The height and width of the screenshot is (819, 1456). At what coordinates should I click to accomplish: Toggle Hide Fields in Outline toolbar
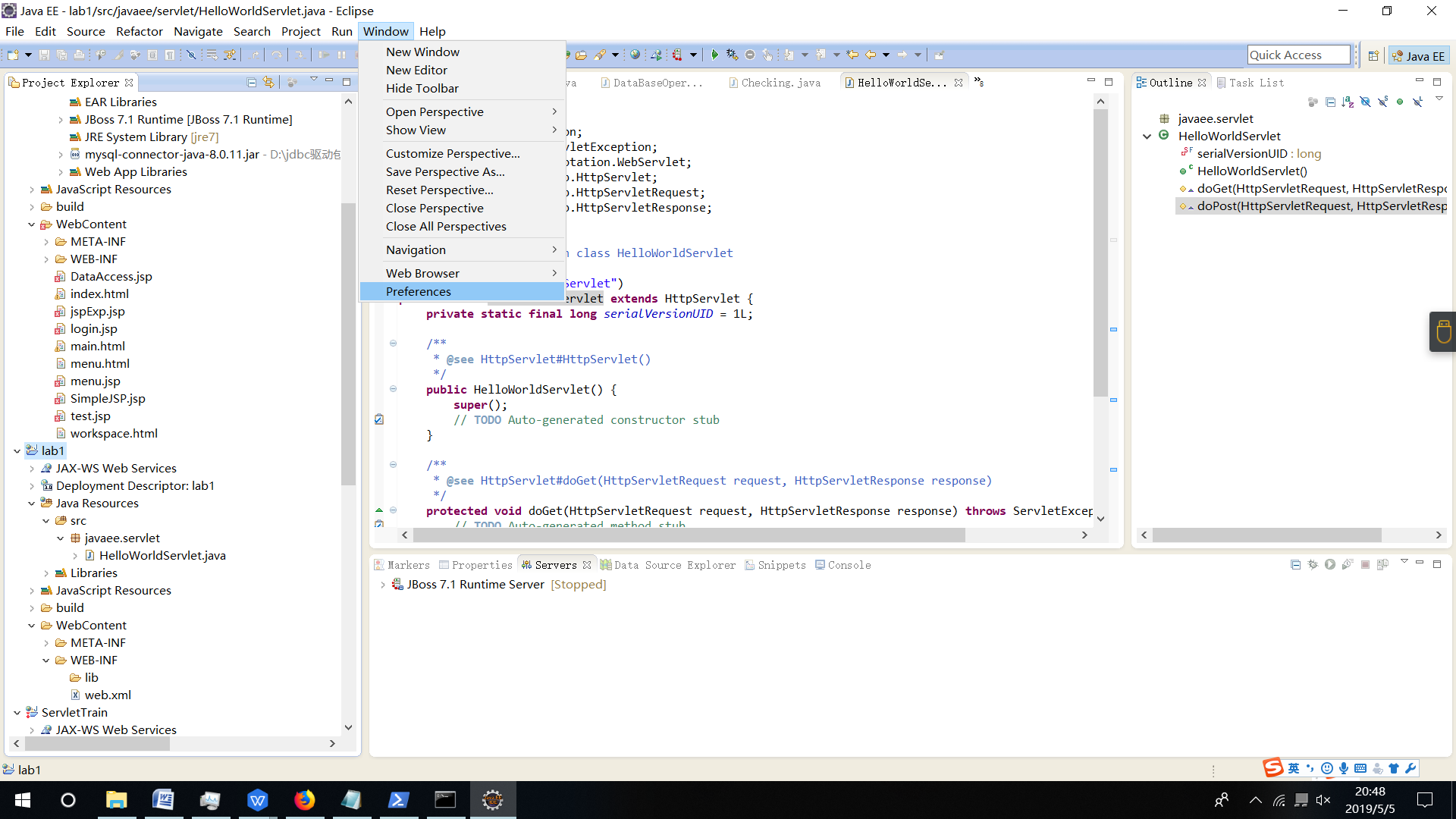pos(1365,102)
